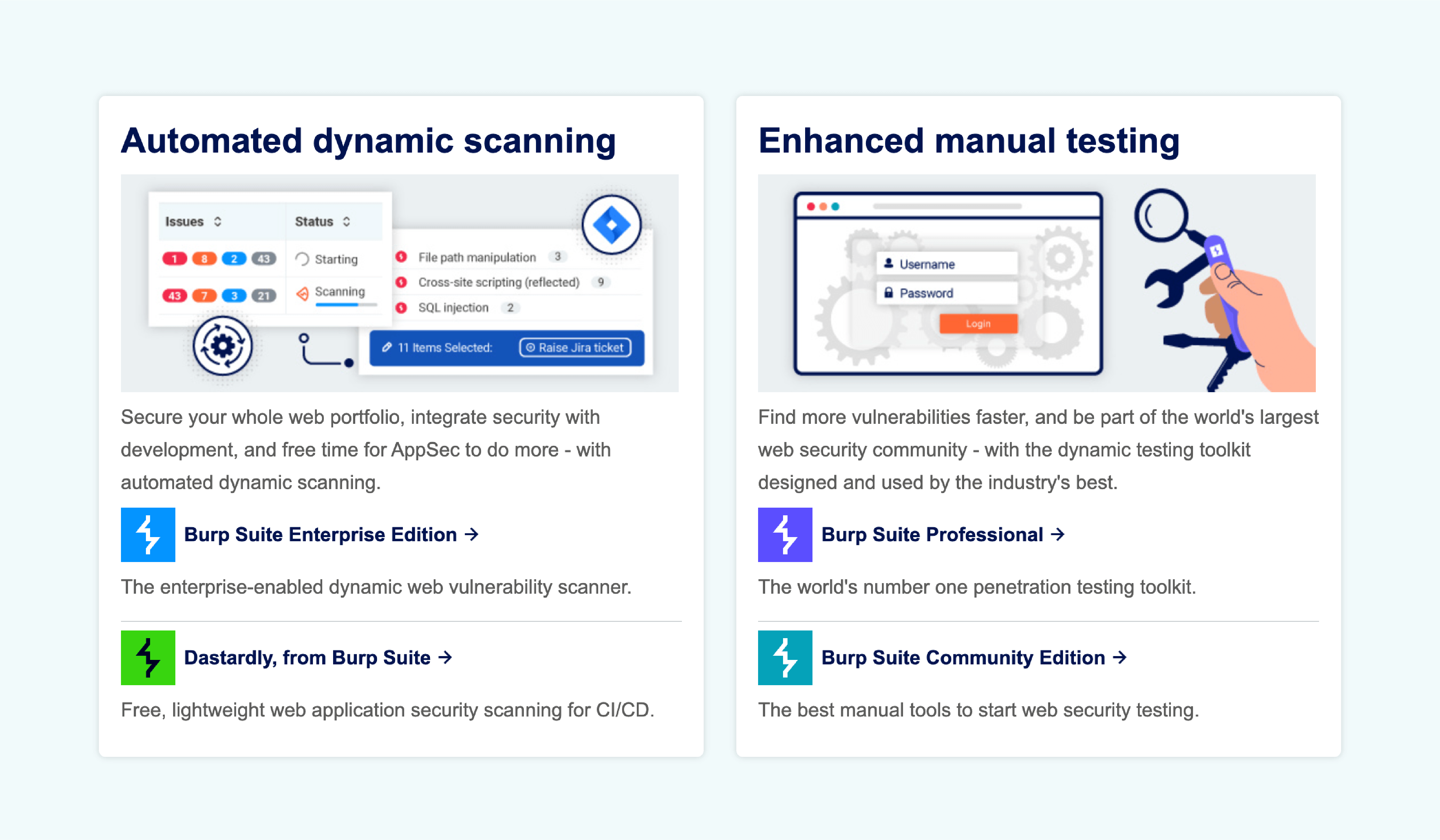Click the arrow after Burp Suite Enterprise Edition

click(x=471, y=535)
